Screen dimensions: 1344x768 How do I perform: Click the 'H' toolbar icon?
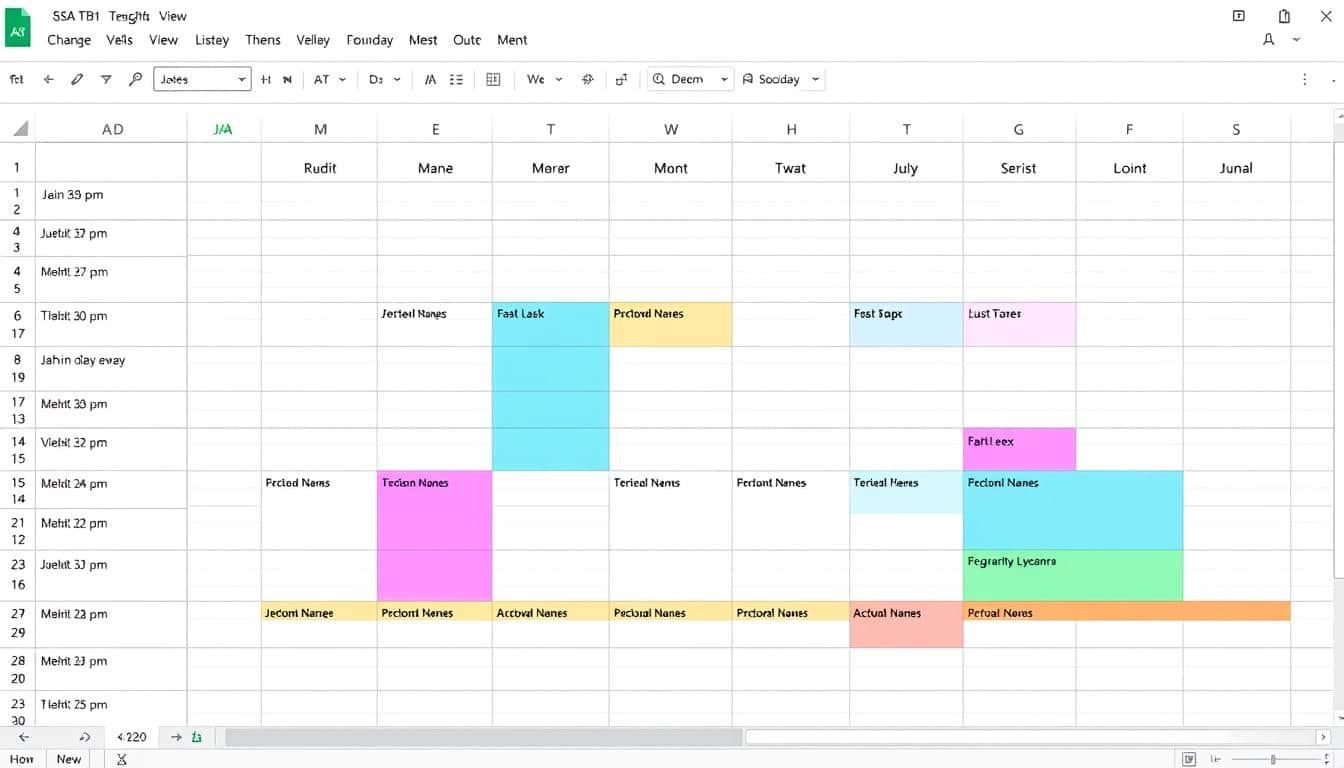pos(266,79)
